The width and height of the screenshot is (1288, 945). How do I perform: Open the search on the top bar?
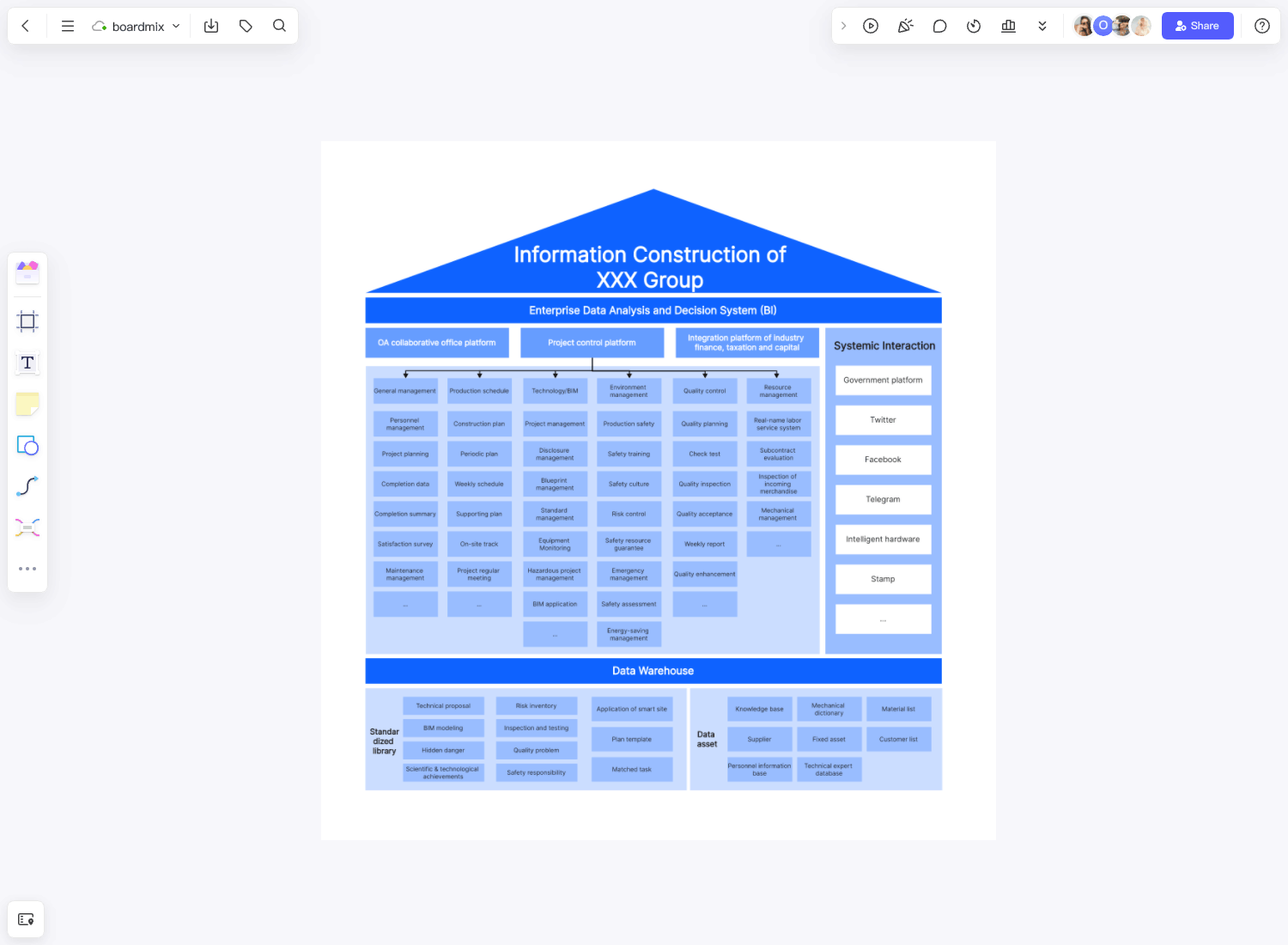click(x=280, y=26)
